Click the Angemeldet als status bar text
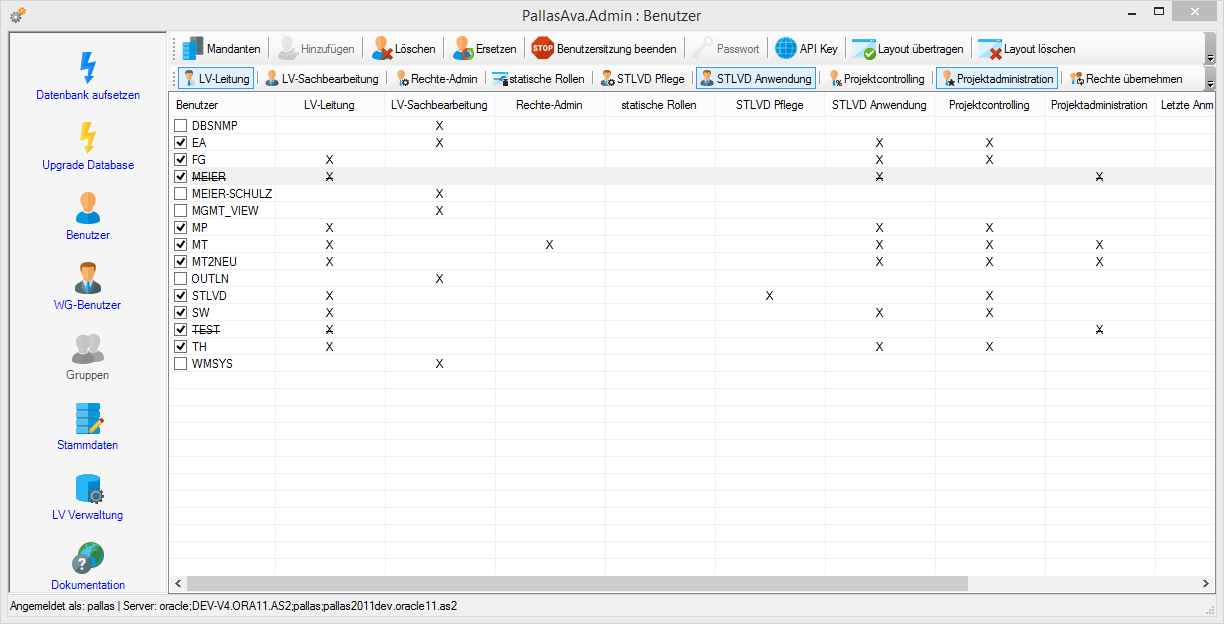The height and width of the screenshot is (624, 1224). click(x=62, y=607)
